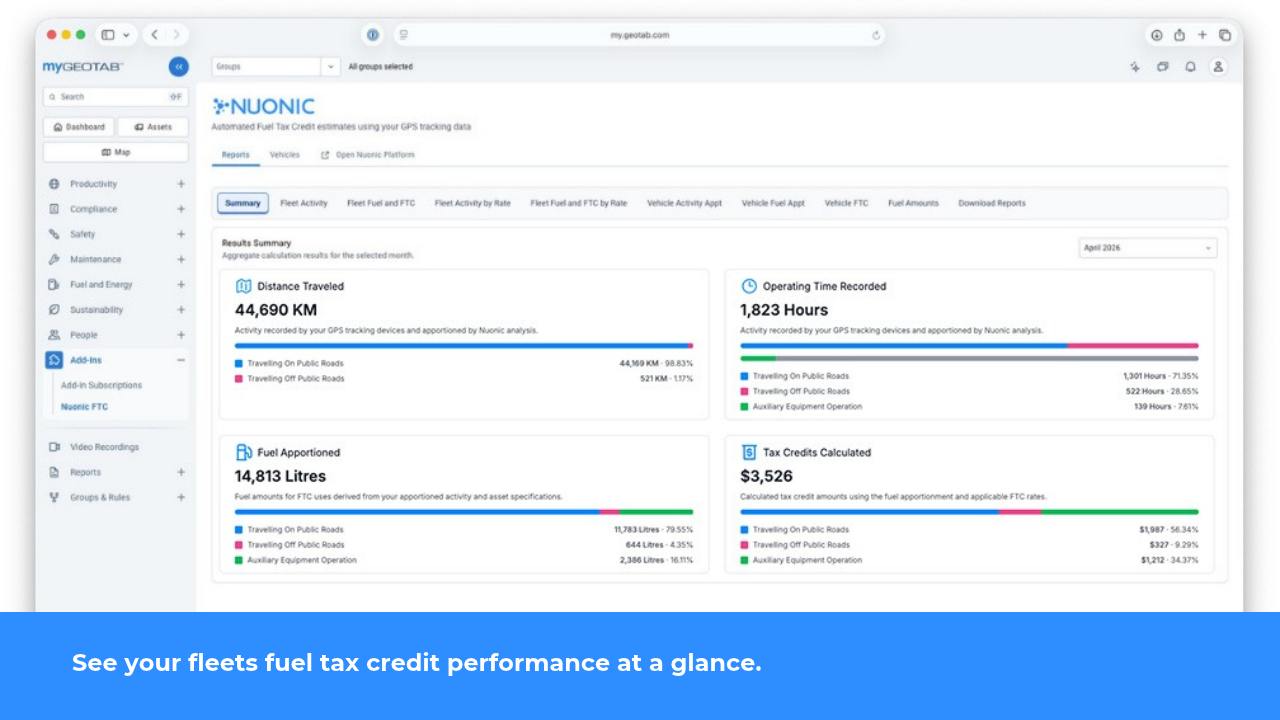This screenshot has width=1280, height=720.
Task: Click the Reports document icon in the sidebar
Action: pyautogui.click(x=54, y=472)
